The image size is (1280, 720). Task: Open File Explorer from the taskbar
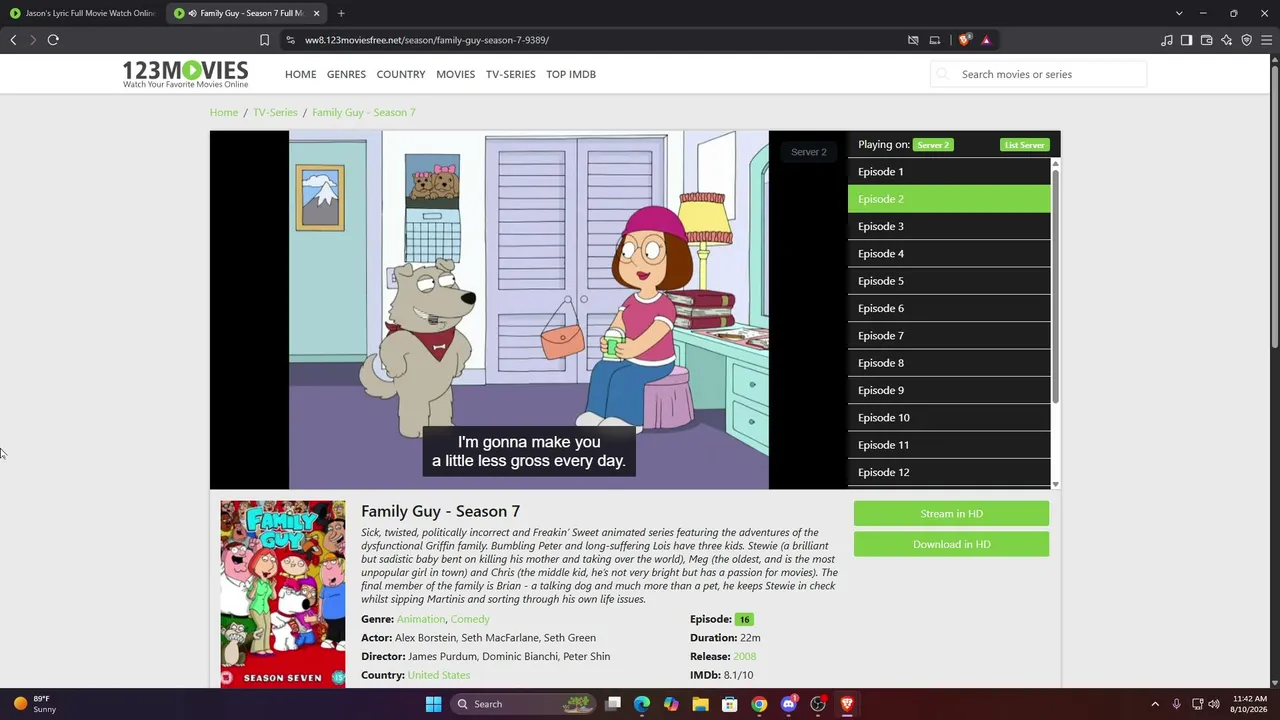700,704
